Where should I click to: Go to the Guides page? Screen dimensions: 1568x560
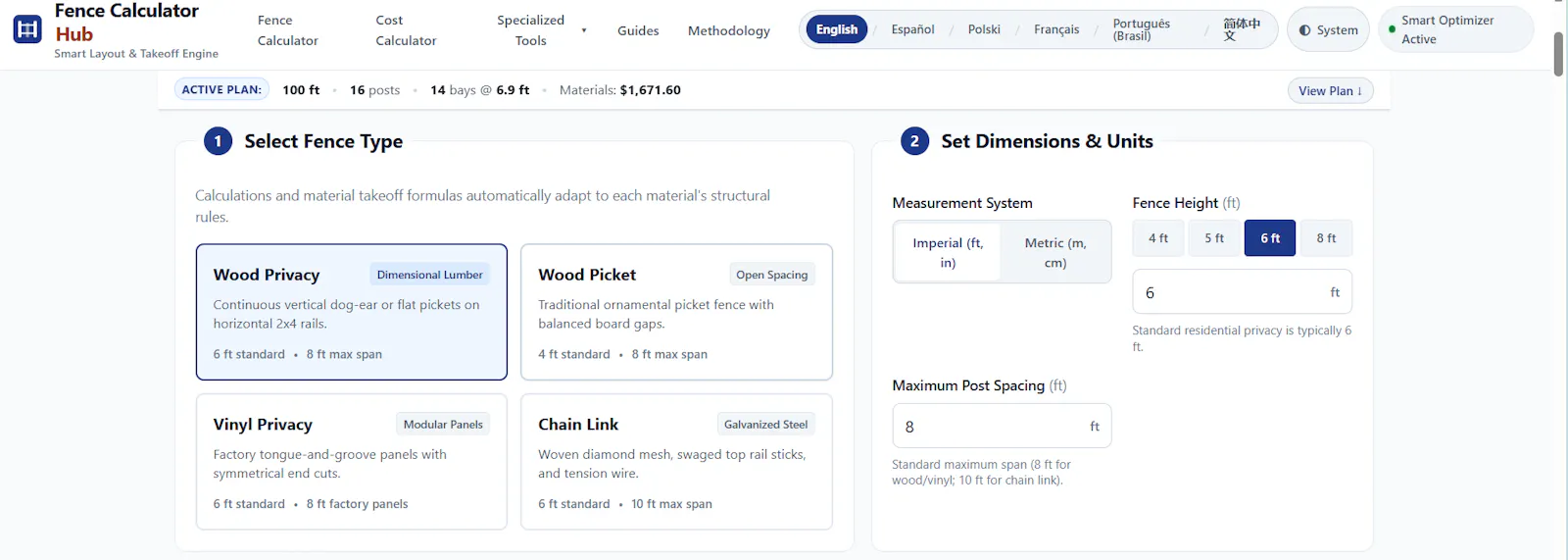point(638,30)
